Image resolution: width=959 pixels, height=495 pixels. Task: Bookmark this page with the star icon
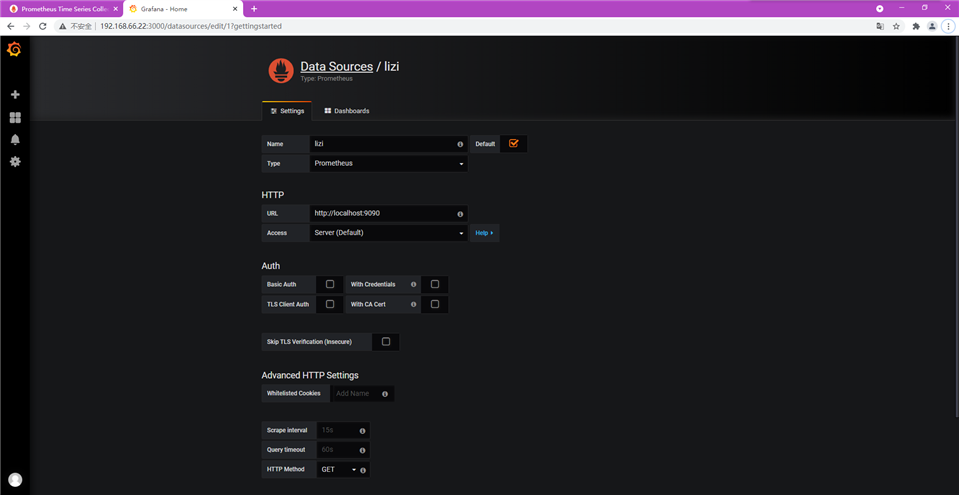click(x=896, y=26)
